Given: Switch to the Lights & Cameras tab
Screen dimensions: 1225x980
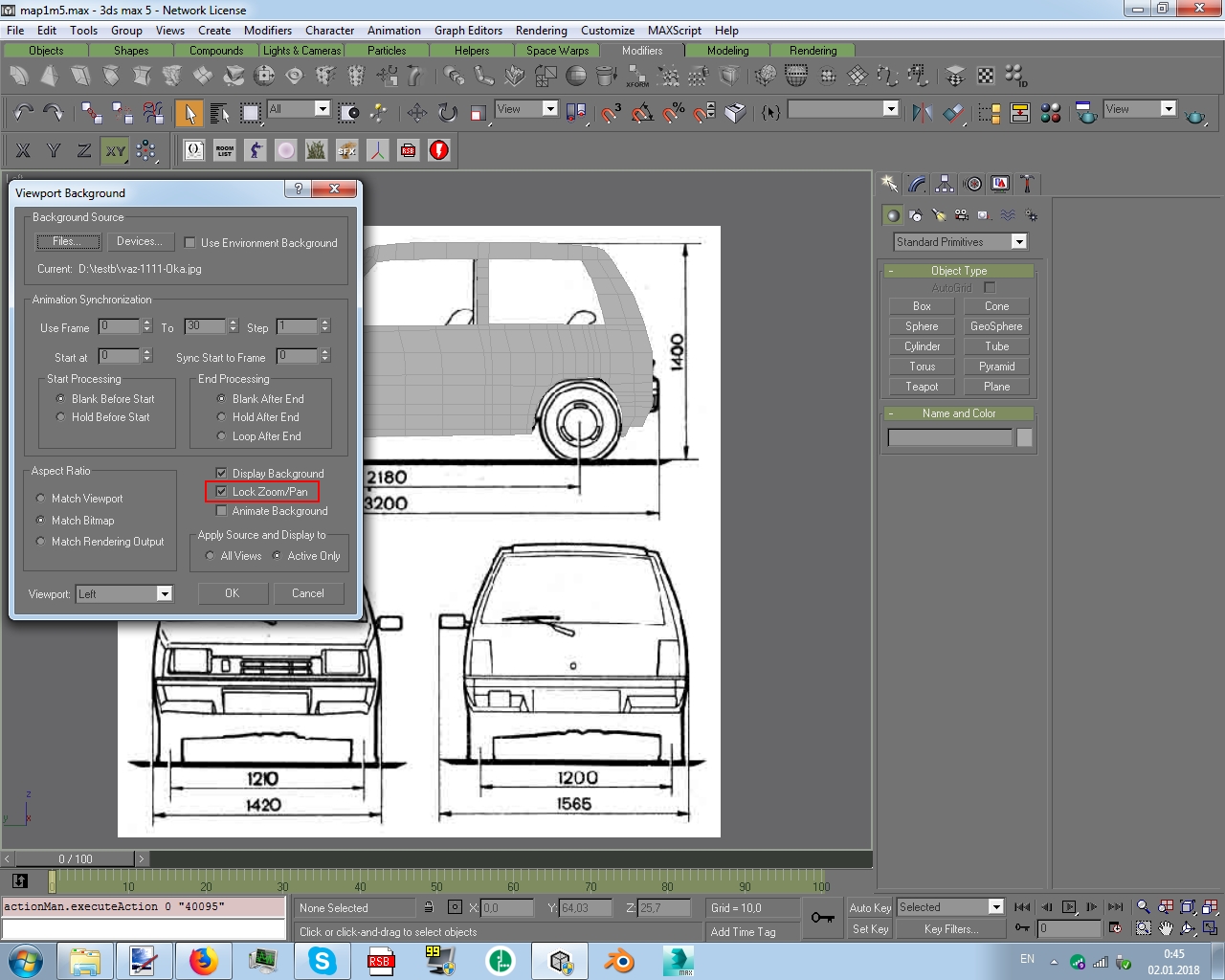Looking at the screenshot, I should pyautogui.click(x=301, y=51).
